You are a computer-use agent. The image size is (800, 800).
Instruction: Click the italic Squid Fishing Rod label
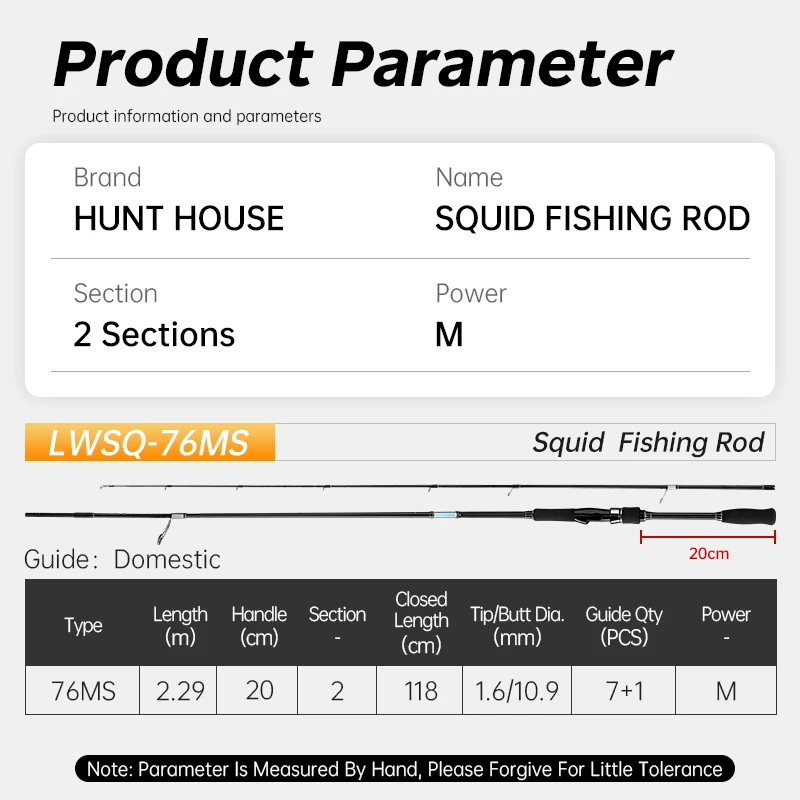point(648,443)
